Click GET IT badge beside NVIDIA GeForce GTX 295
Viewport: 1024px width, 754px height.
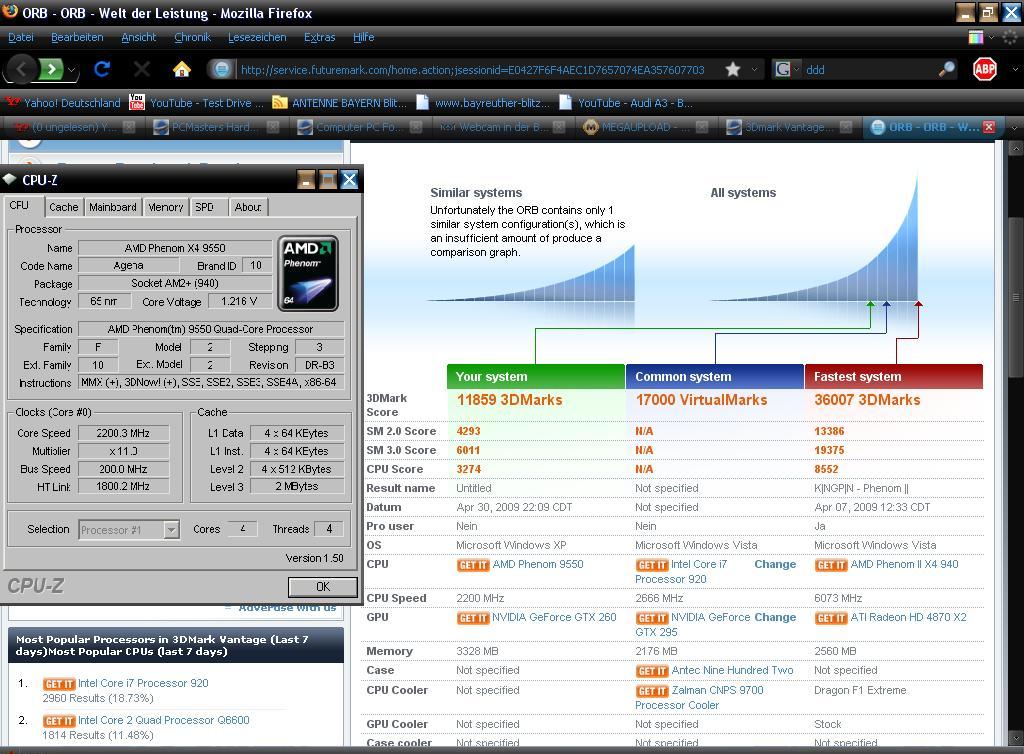[x=652, y=618]
